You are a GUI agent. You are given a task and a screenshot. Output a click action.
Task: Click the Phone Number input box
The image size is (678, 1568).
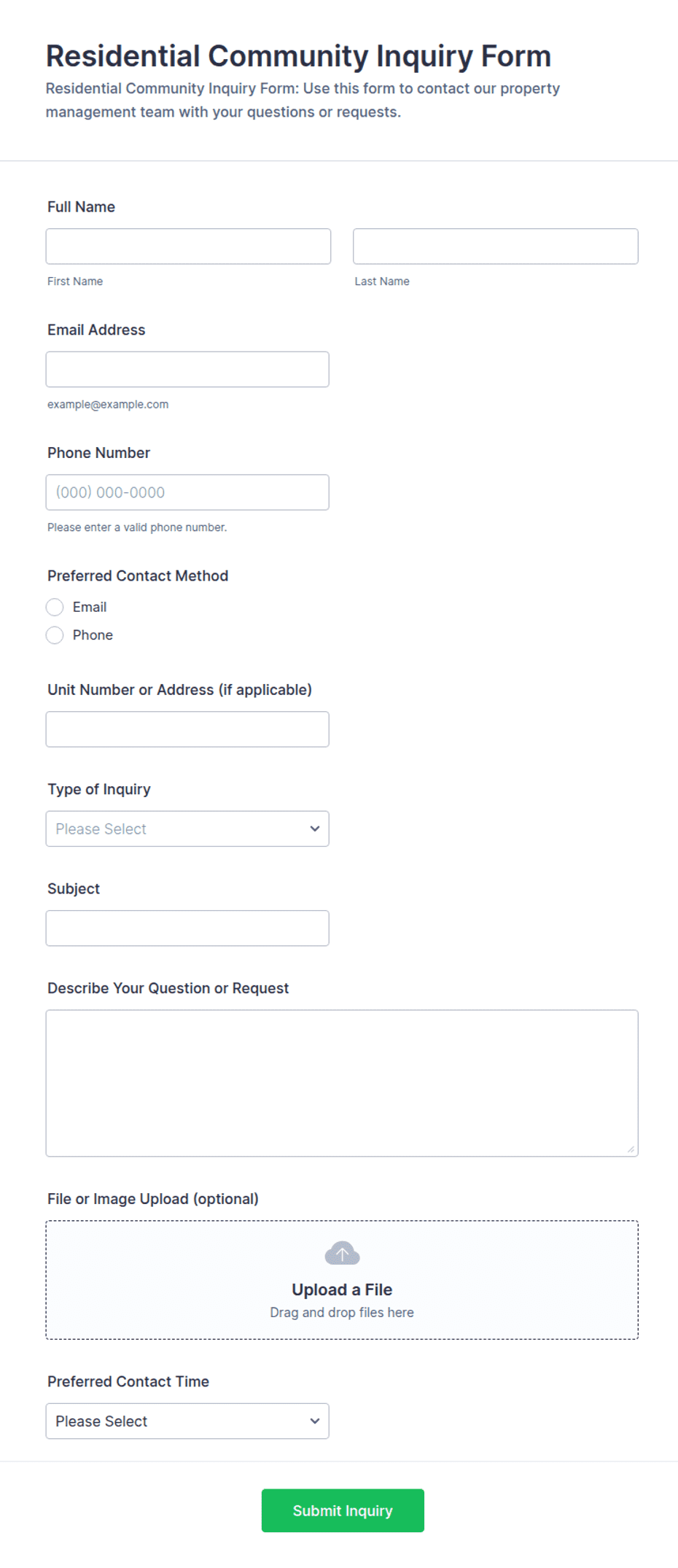[187, 492]
